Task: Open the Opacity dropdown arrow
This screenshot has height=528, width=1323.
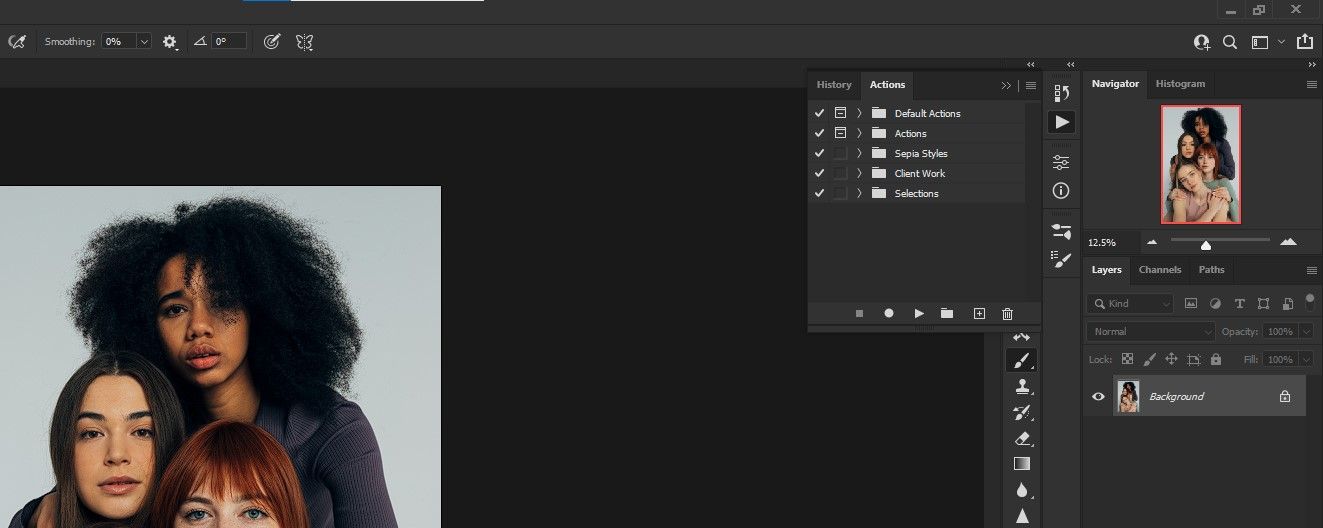Action: (x=1307, y=331)
